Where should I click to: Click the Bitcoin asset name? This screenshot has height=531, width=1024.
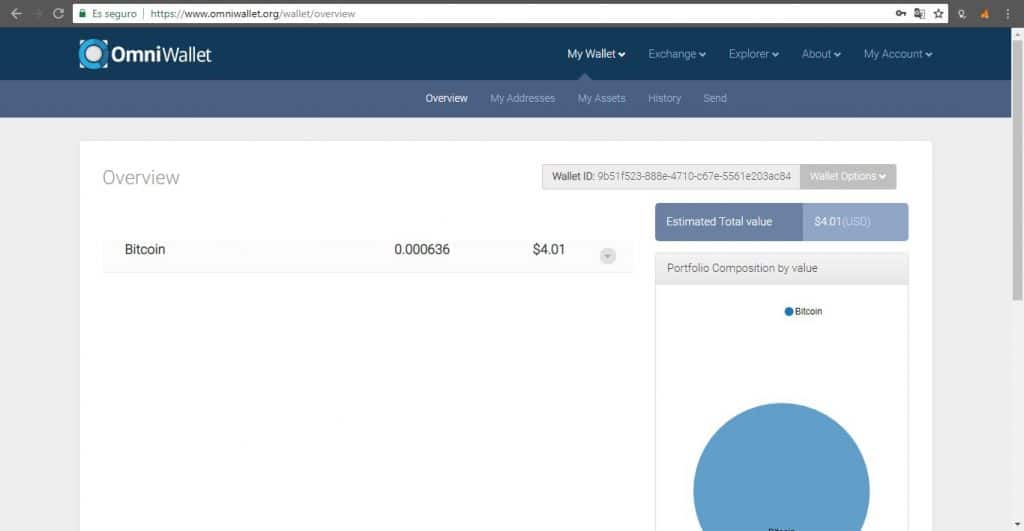click(x=145, y=249)
